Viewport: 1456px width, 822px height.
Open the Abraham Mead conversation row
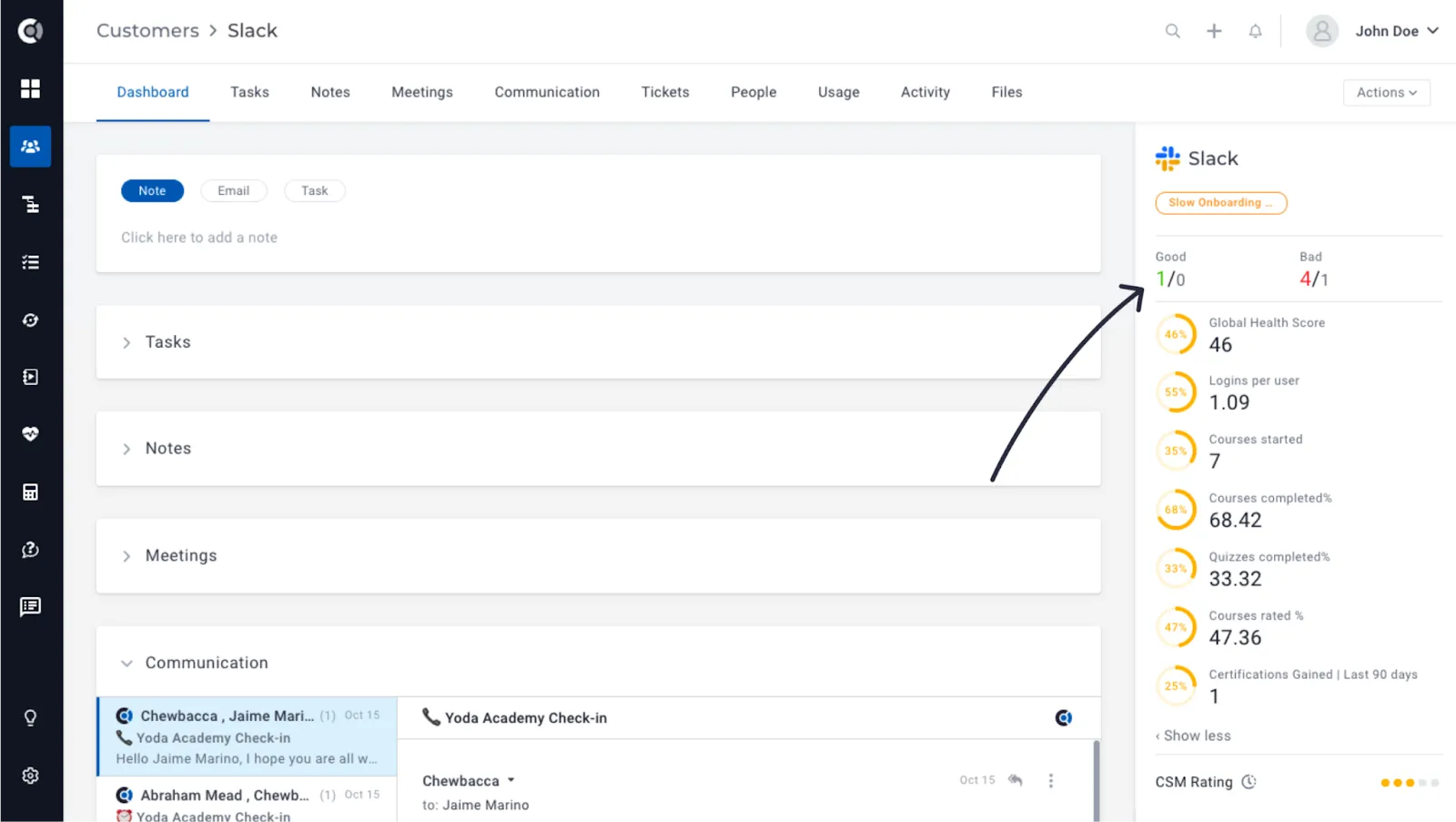coord(247,799)
